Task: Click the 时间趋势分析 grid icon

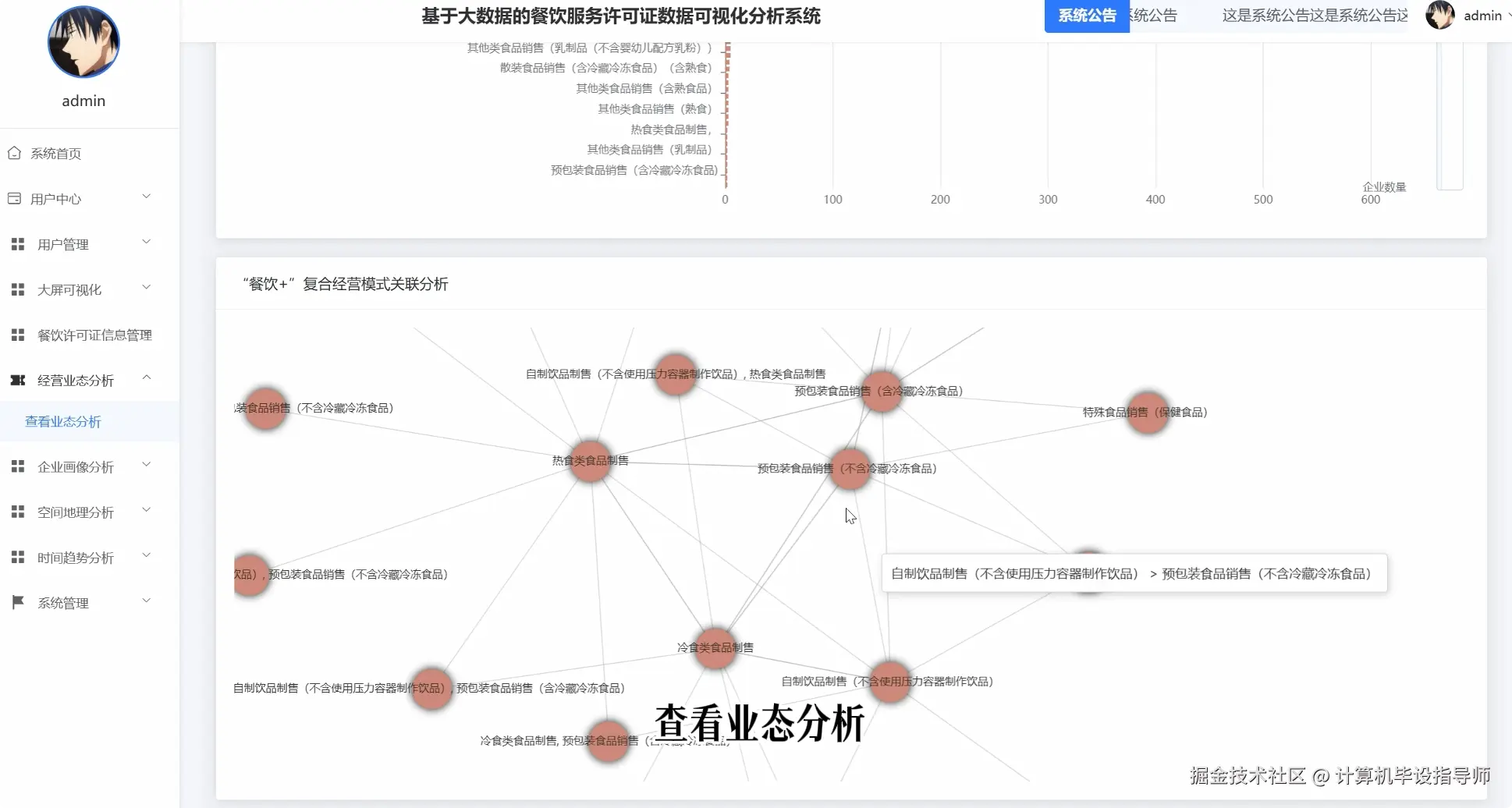Action: click(18, 557)
